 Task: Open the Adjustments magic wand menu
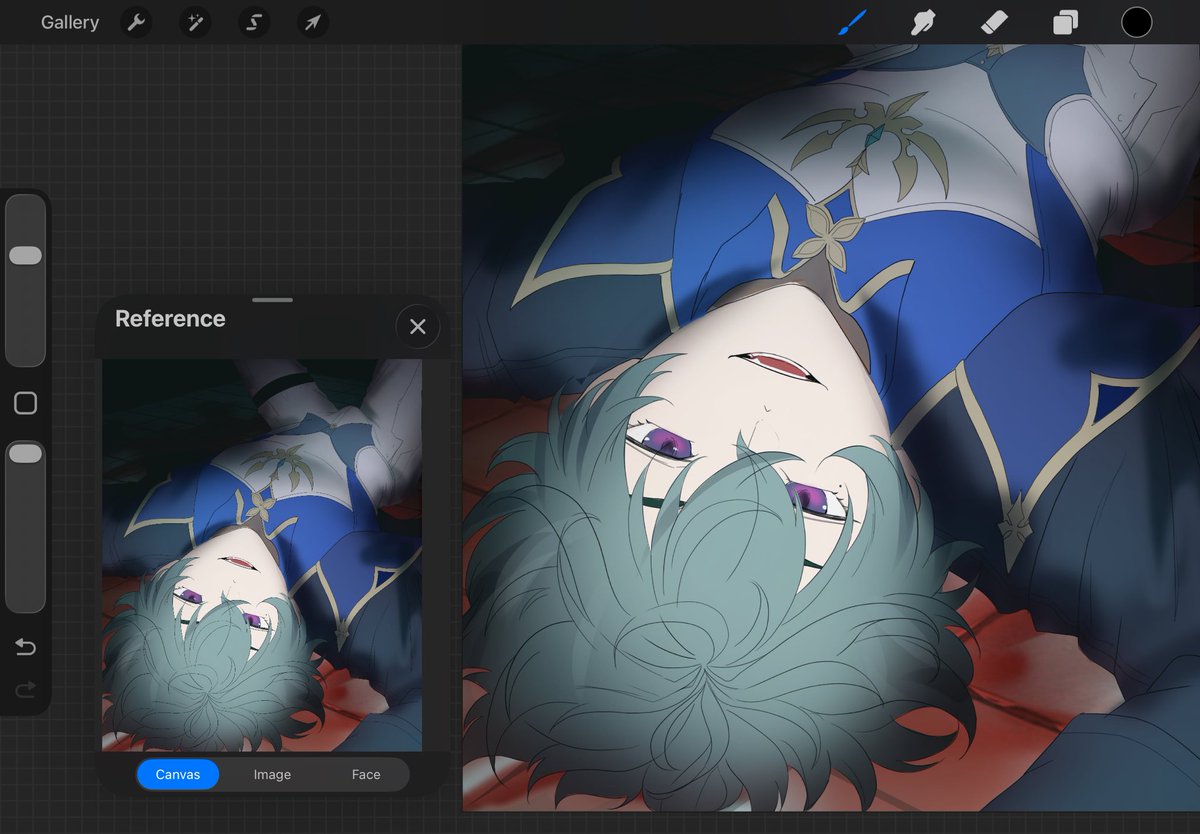click(x=195, y=22)
